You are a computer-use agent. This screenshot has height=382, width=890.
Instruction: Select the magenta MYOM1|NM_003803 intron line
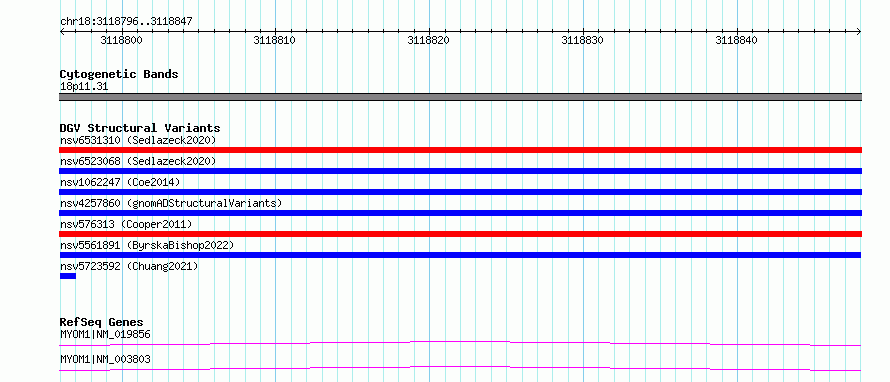(460, 368)
